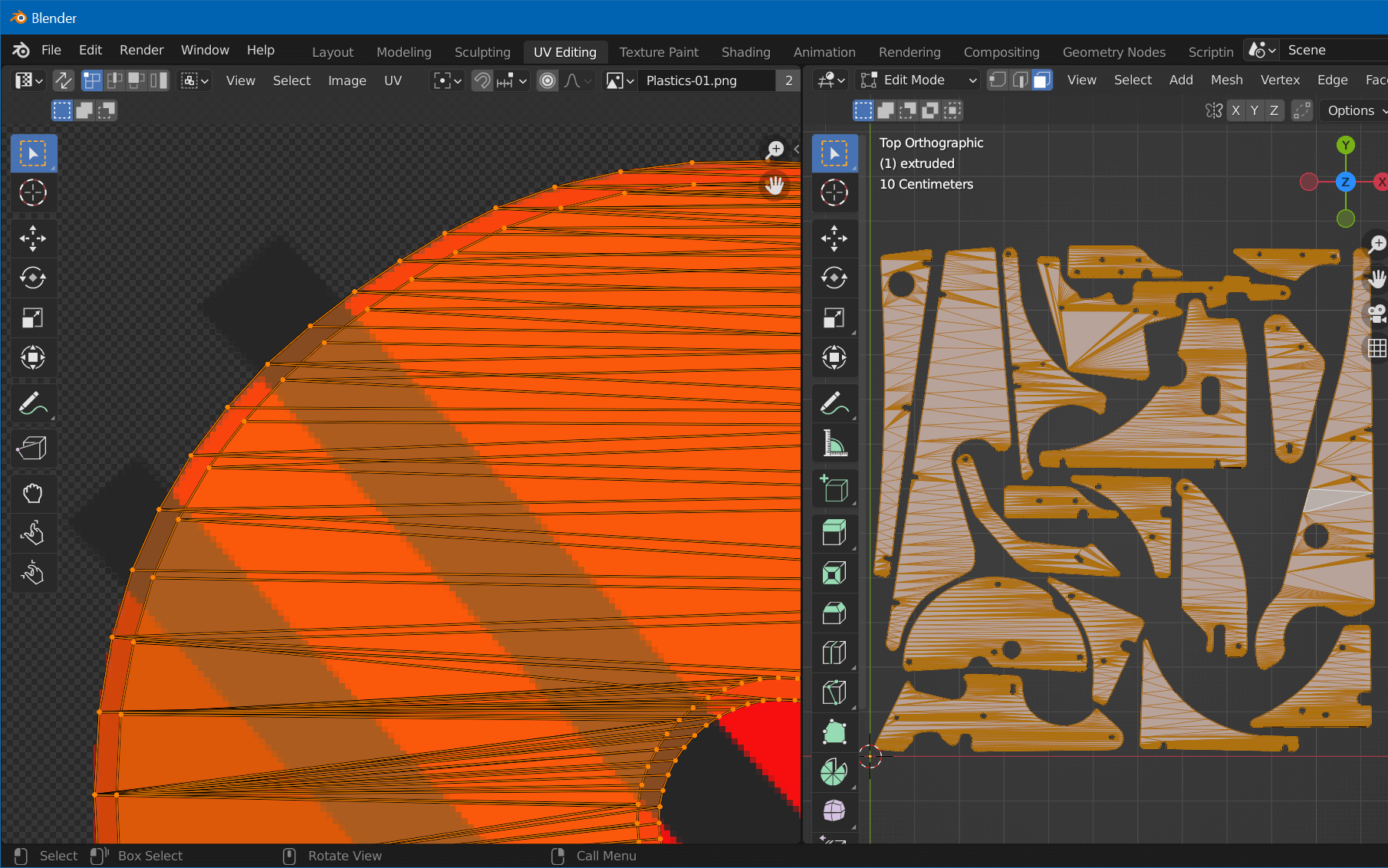Select the Poly Build tool
1388x868 pixels.
coord(834,732)
